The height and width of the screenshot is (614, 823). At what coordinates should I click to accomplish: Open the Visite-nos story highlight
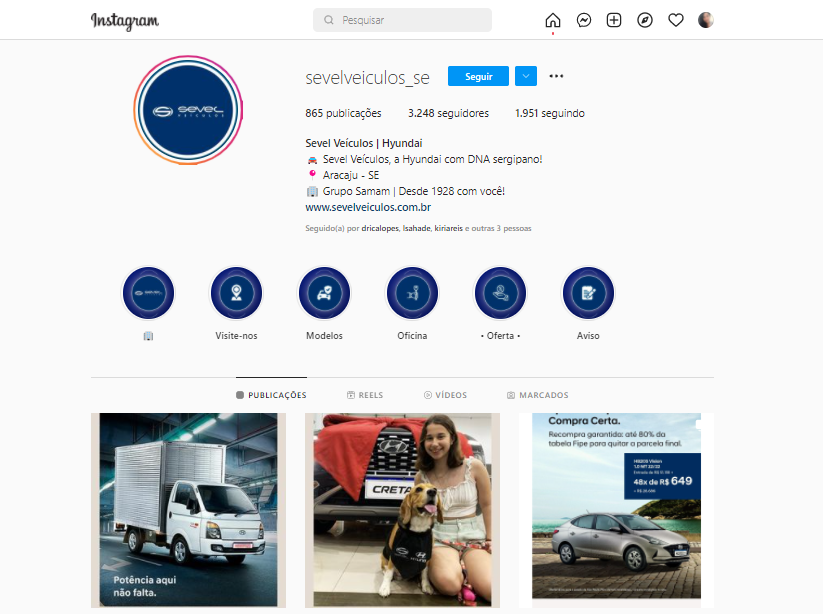[x=236, y=294]
